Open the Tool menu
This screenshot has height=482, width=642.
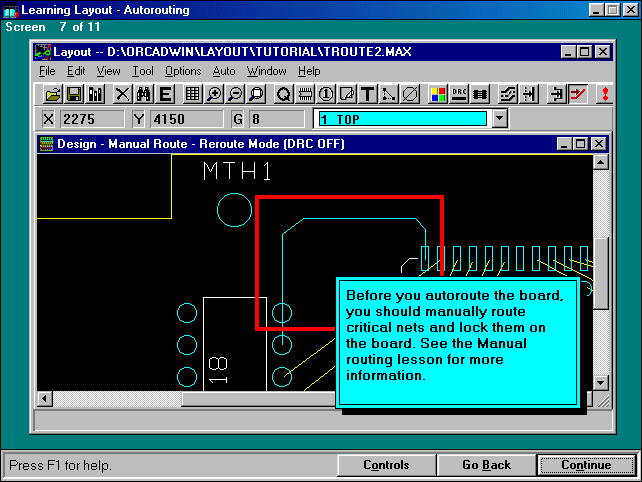click(x=143, y=71)
